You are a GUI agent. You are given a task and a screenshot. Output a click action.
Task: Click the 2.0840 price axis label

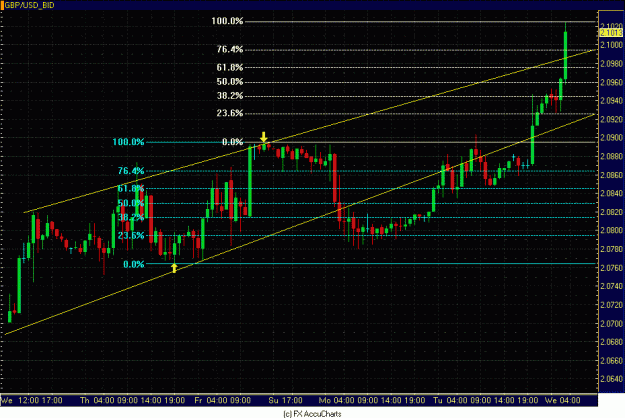pos(611,194)
